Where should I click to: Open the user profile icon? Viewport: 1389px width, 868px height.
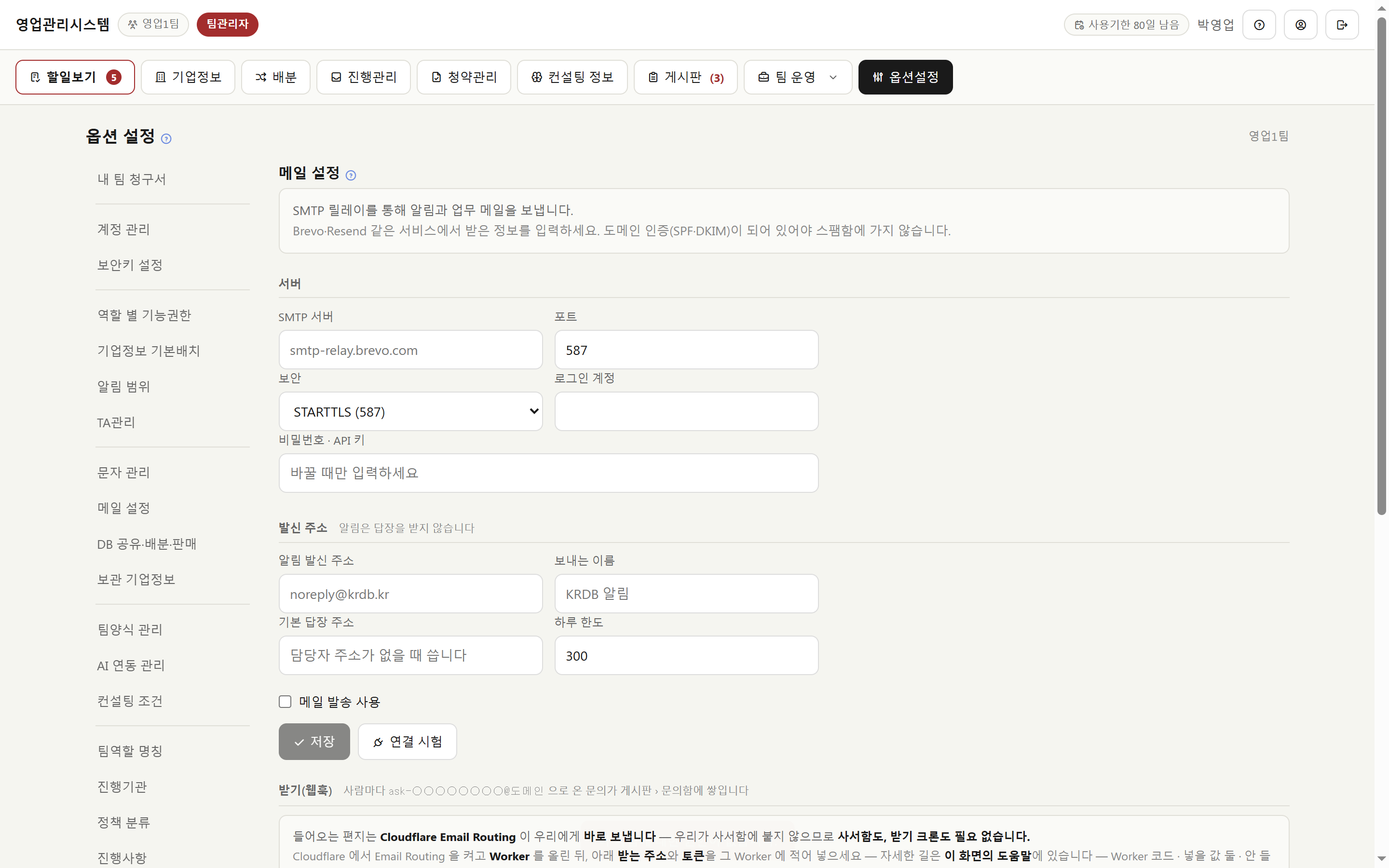tap(1300, 25)
